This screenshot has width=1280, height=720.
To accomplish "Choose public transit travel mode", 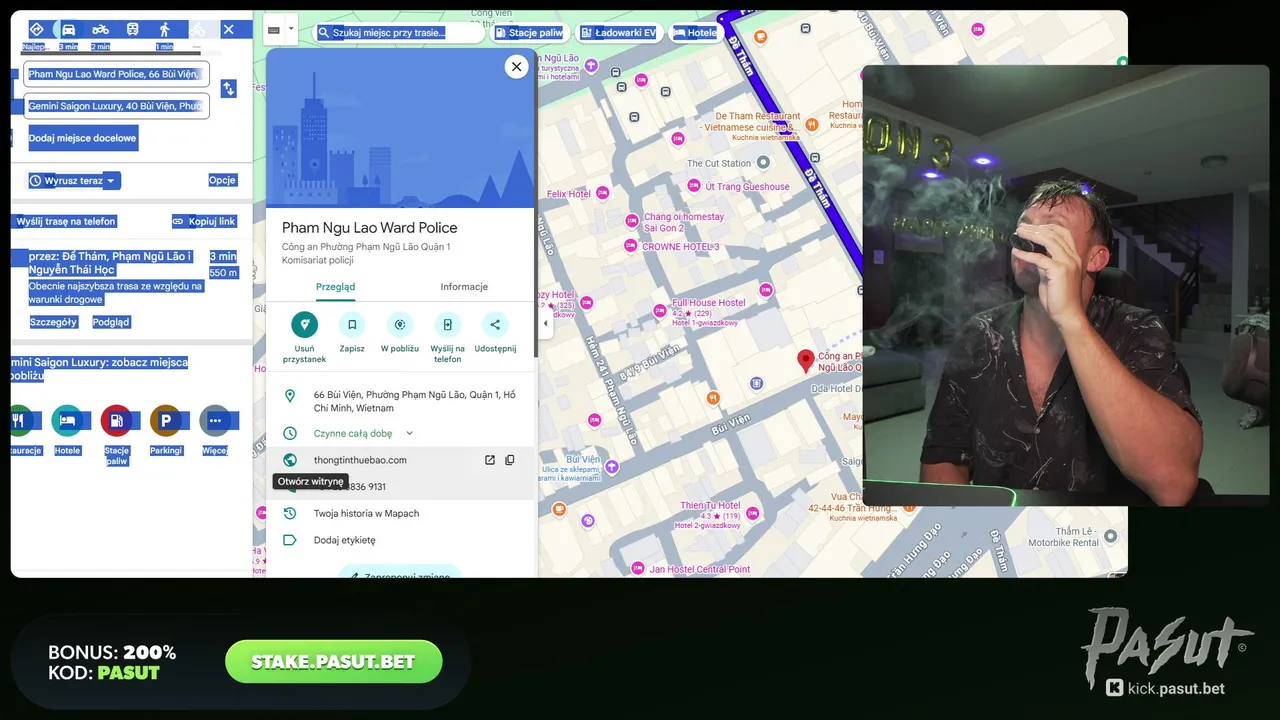I will [132, 29].
